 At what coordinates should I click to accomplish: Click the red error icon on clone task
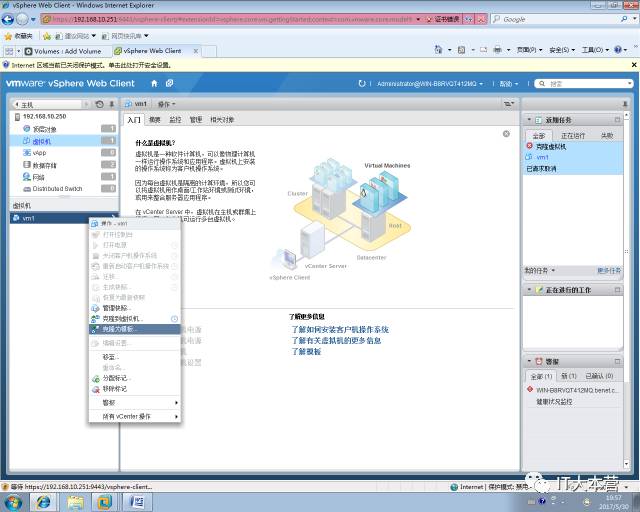pyautogui.click(x=529, y=146)
